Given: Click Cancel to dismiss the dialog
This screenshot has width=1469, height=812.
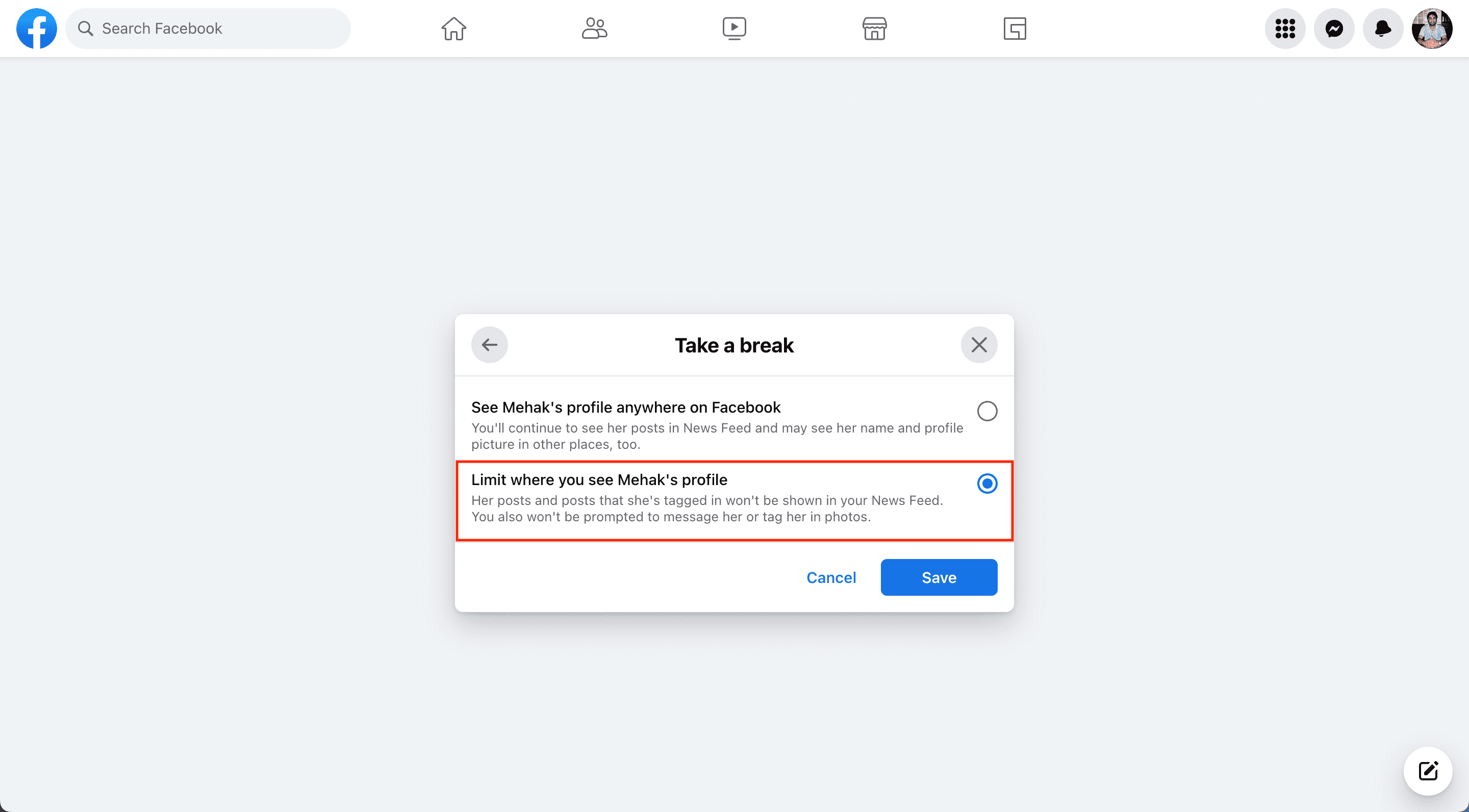Looking at the screenshot, I should point(831,577).
